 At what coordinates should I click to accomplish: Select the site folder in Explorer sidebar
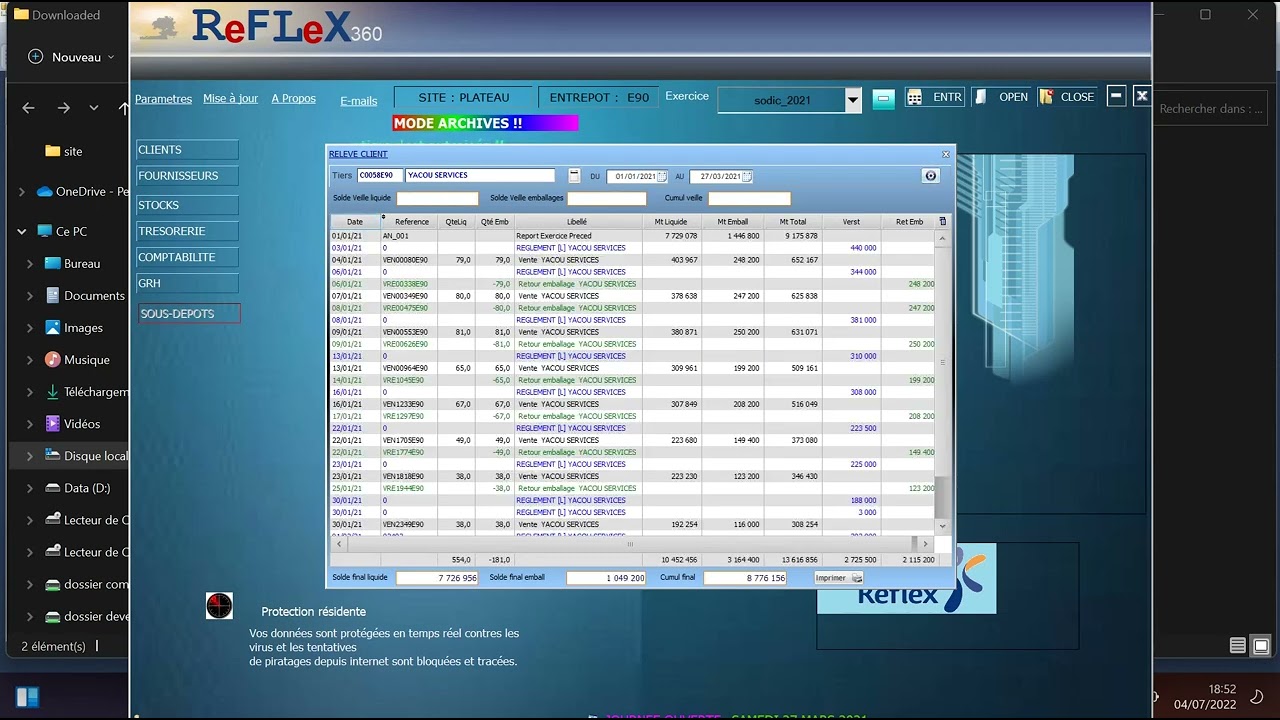click(64, 151)
